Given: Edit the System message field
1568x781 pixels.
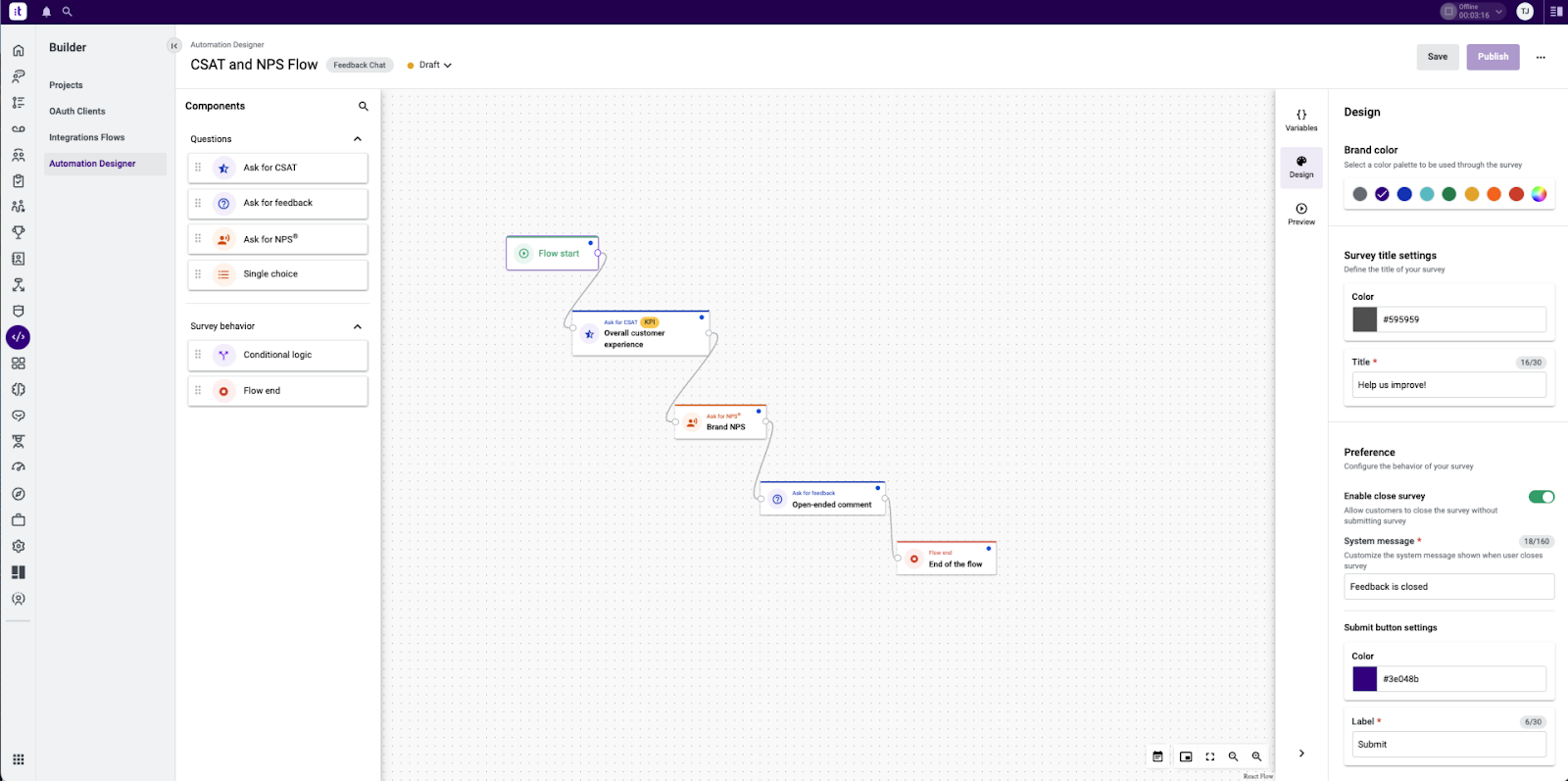Looking at the screenshot, I should [1449, 587].
